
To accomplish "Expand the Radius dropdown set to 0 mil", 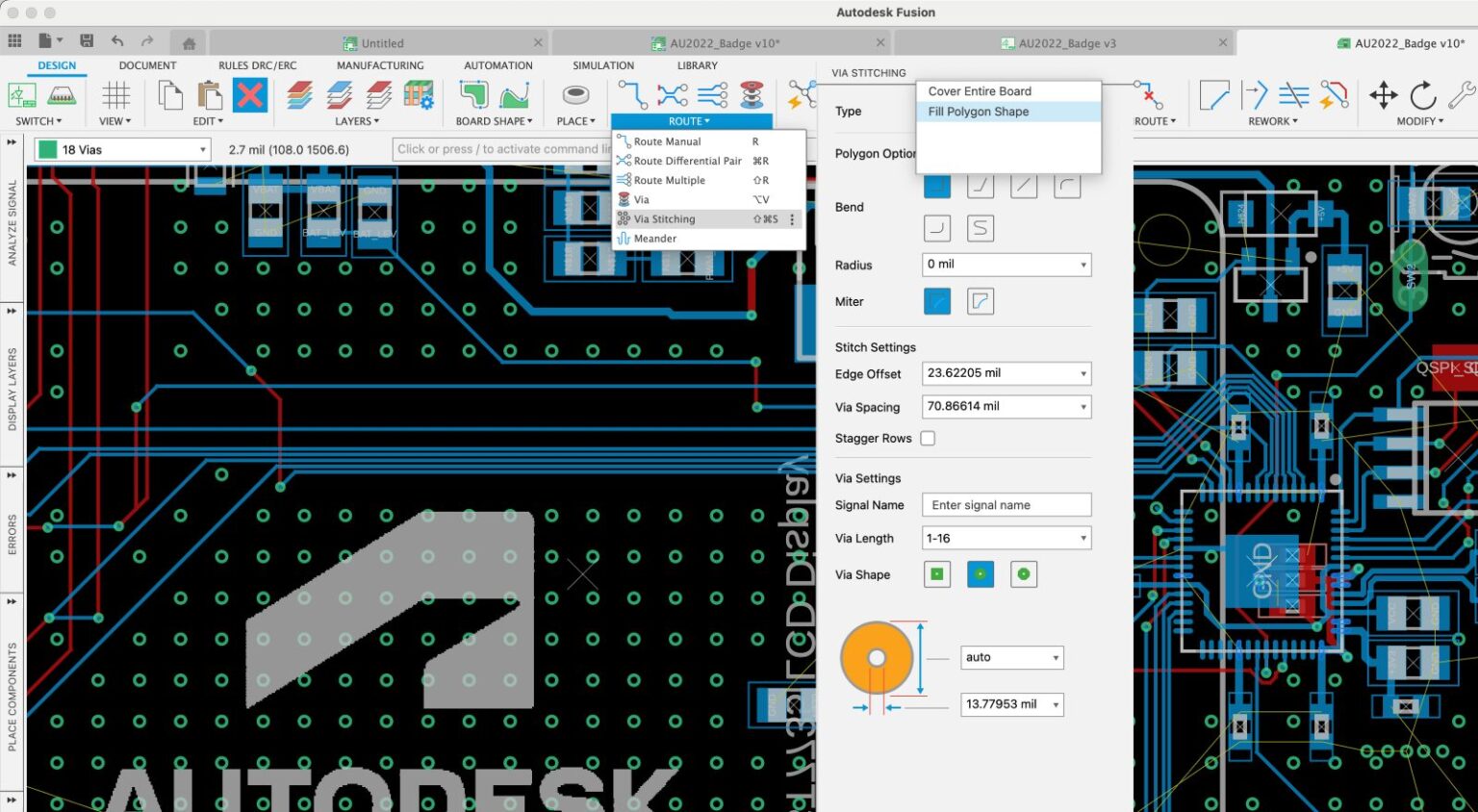I will click(x=1006, y=264).
